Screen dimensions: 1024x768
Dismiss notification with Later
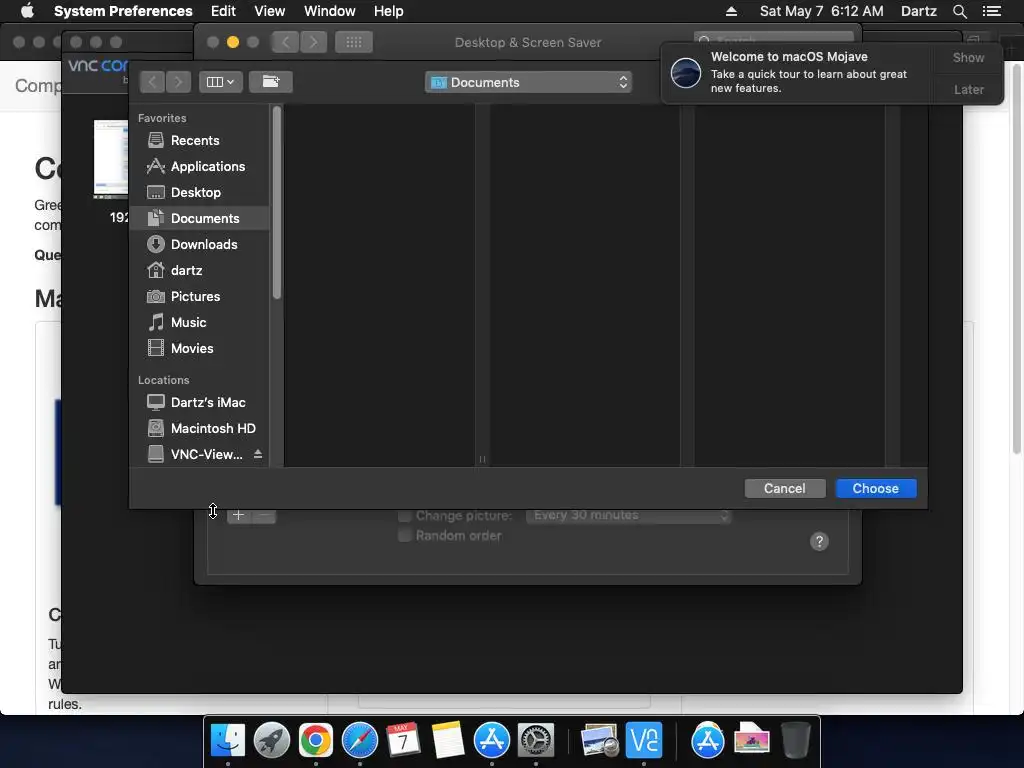(968, 89)
